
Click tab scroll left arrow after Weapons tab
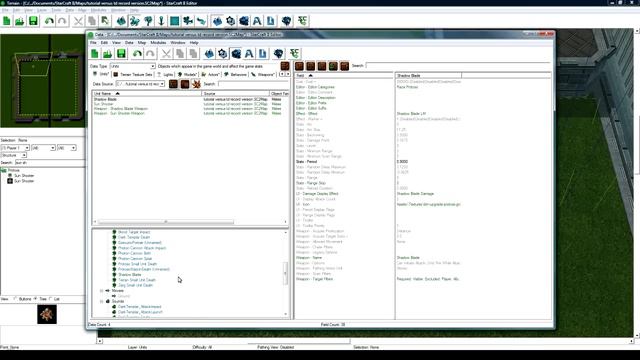[x=282, y=74]
